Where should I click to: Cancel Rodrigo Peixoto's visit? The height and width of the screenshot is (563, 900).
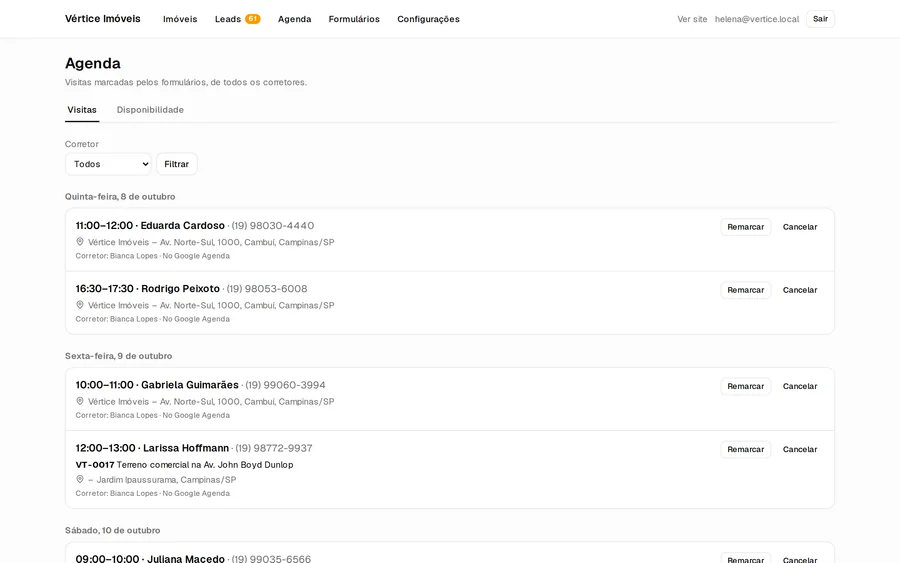tap(800, 290)
